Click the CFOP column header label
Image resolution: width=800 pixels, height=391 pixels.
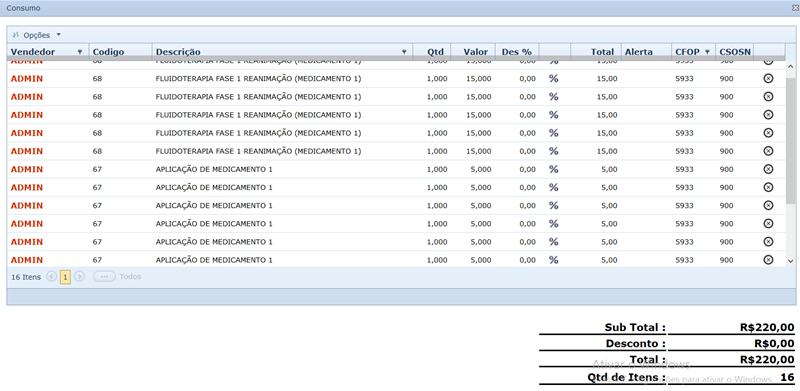coord(687,52)
